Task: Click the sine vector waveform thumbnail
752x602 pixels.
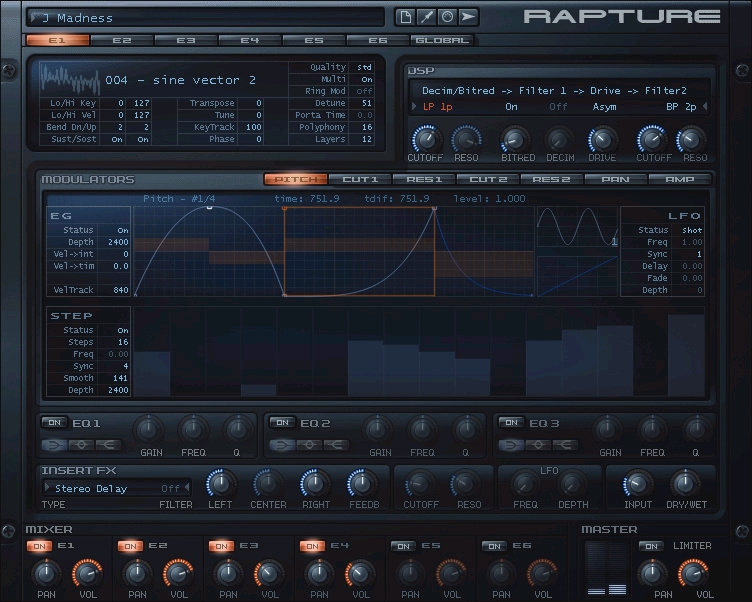Action: click(x=69, y=79)
